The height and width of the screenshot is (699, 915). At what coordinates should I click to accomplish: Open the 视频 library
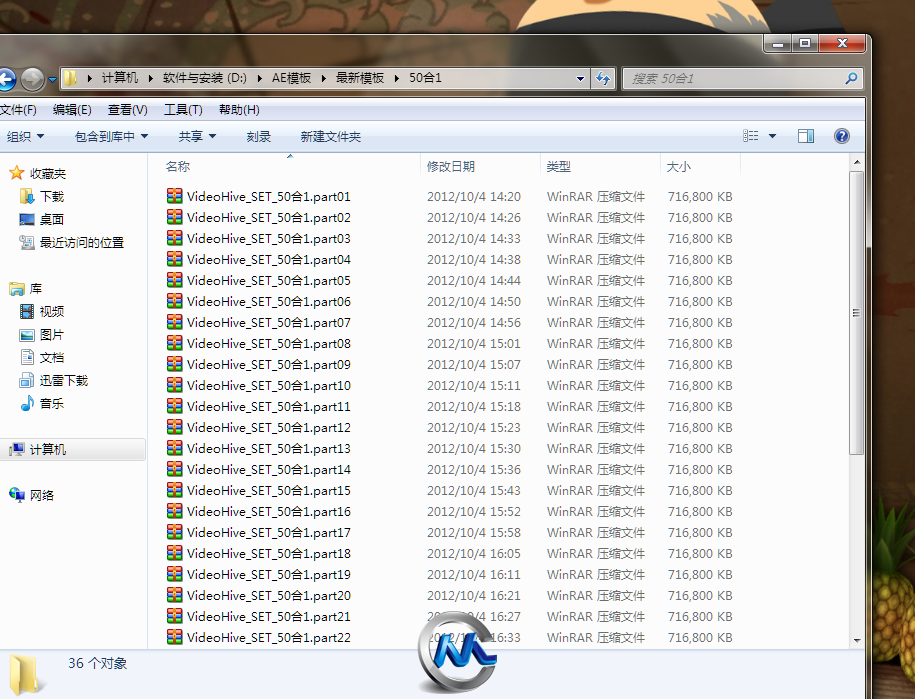(52, 312)
